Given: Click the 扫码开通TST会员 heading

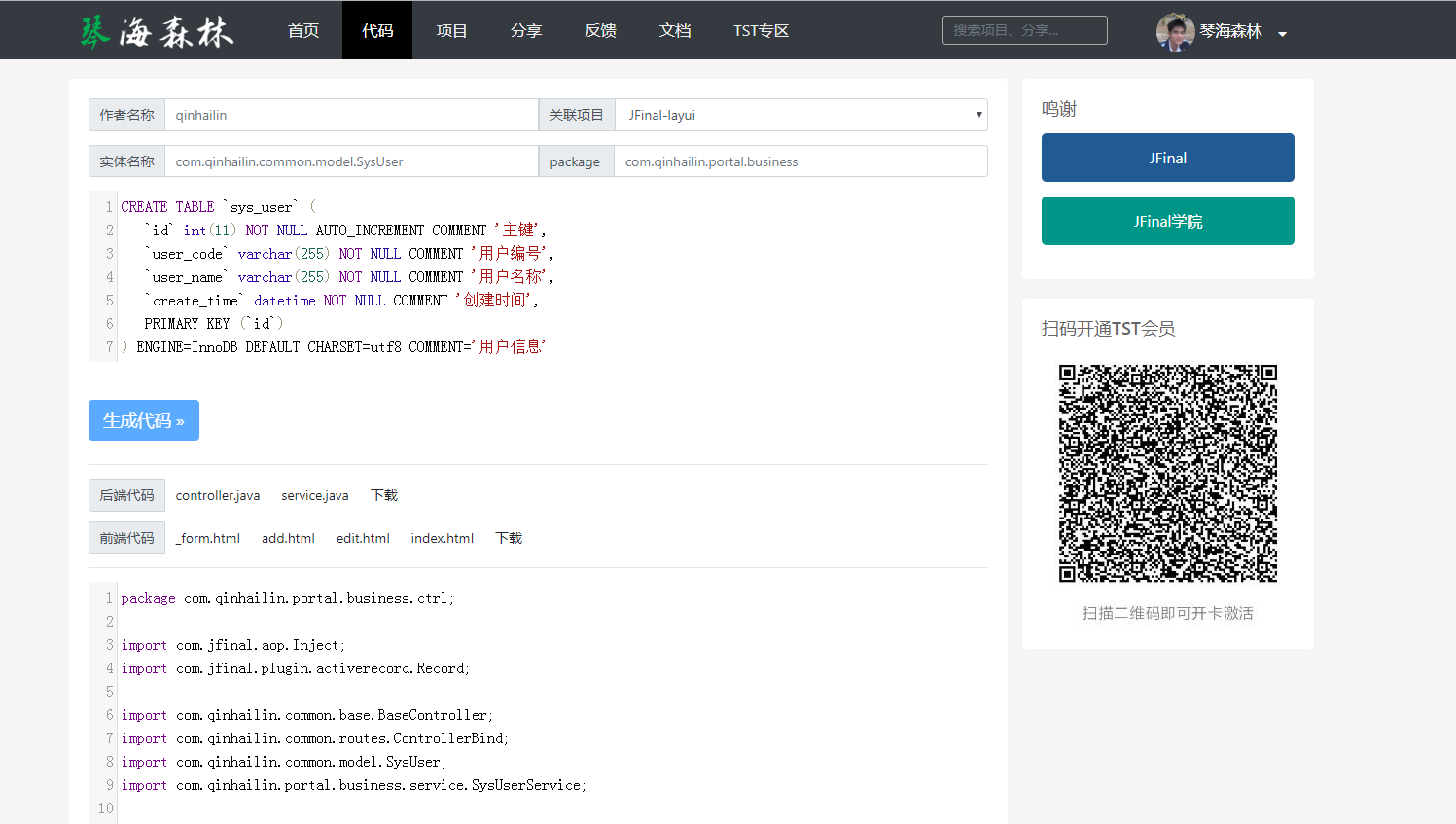Looking at the screenshot, I should (x=1109, y=329).
